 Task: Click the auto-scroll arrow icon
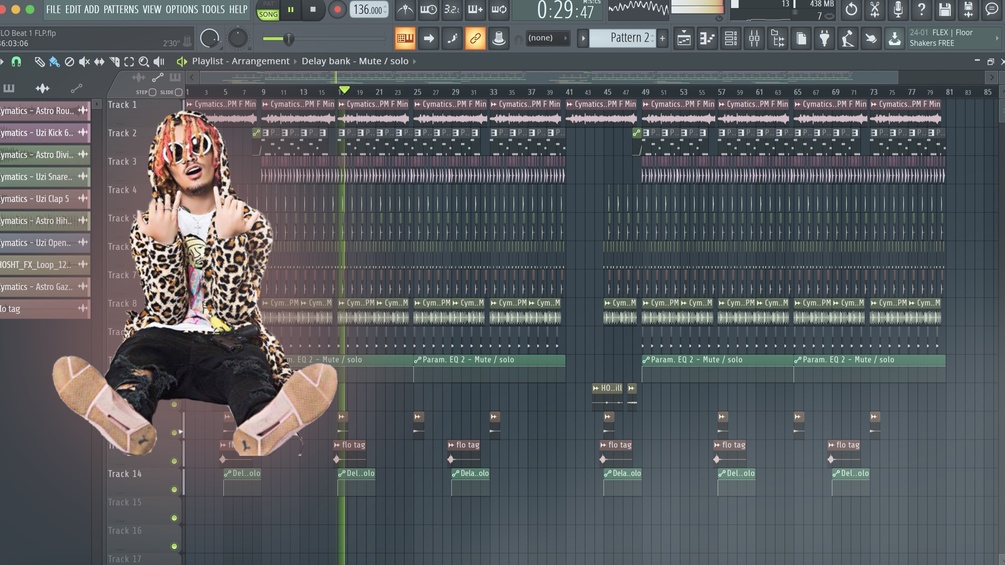point(429,38)
